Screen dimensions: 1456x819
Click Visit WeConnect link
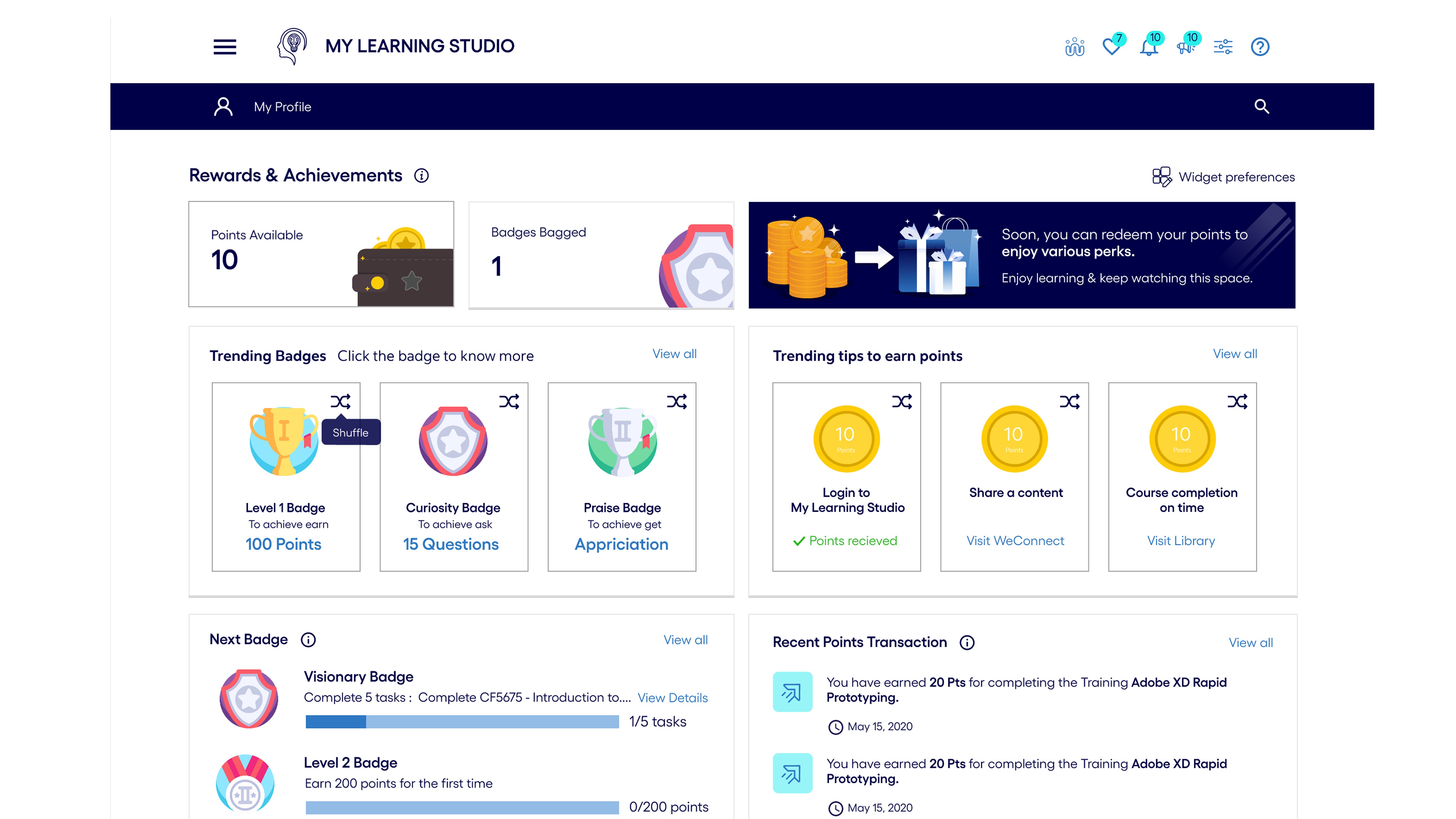point(1015,541)
